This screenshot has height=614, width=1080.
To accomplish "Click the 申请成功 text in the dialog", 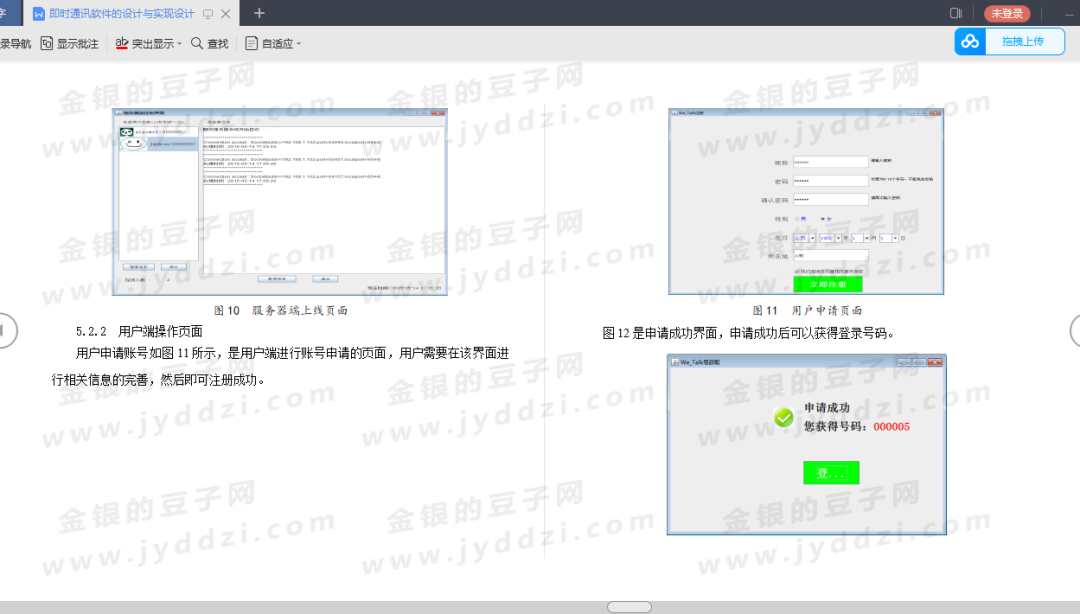I will 827,408.
